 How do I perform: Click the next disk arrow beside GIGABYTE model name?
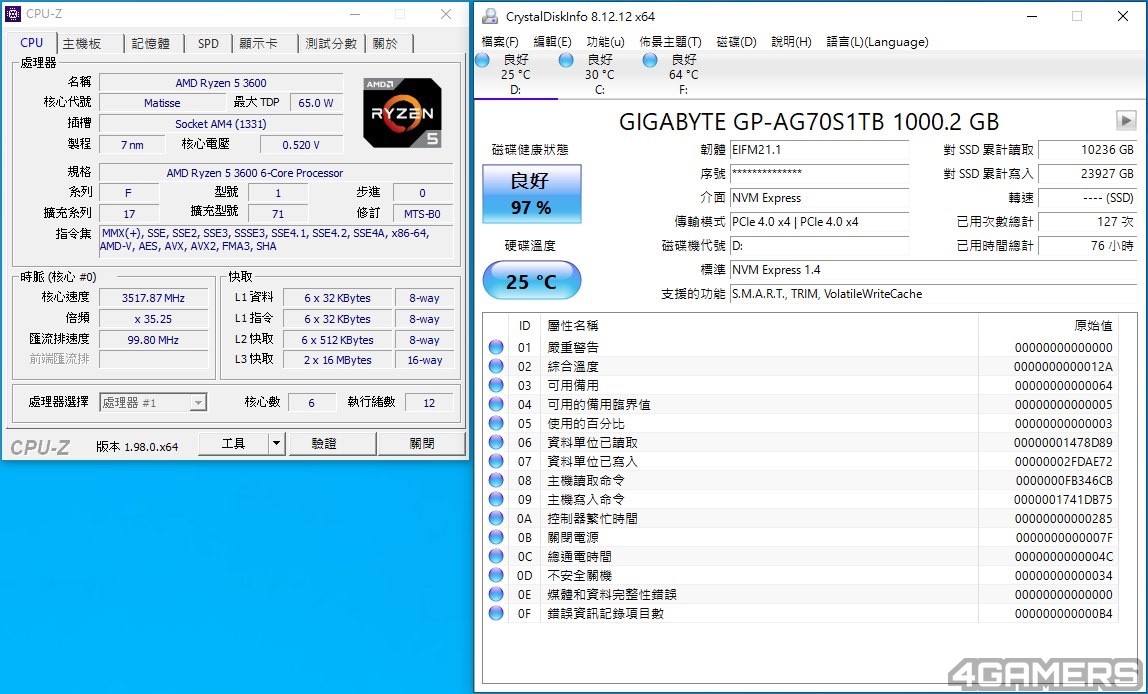pos(1126,120)
